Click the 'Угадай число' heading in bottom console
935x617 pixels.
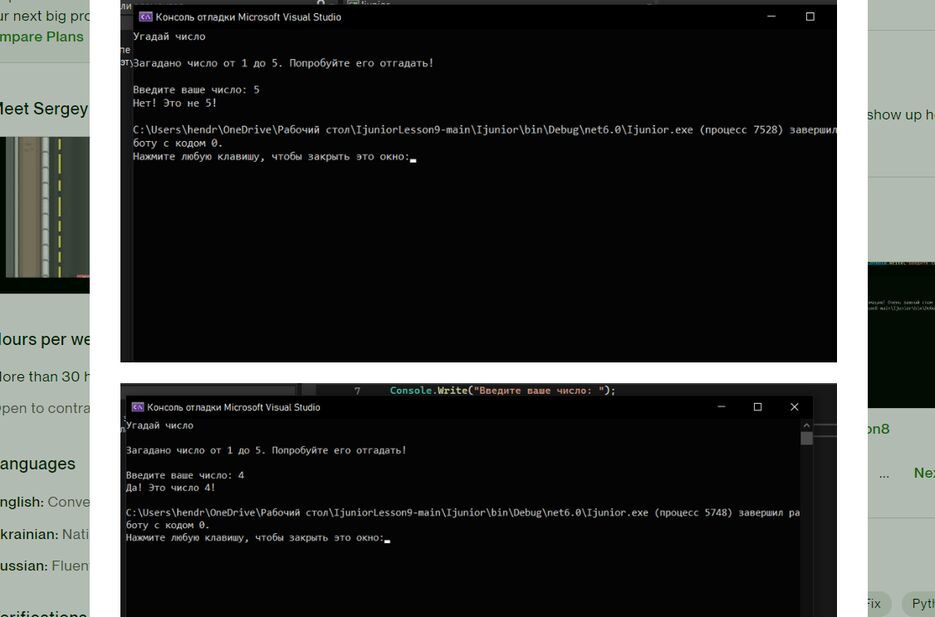[159, 426]
